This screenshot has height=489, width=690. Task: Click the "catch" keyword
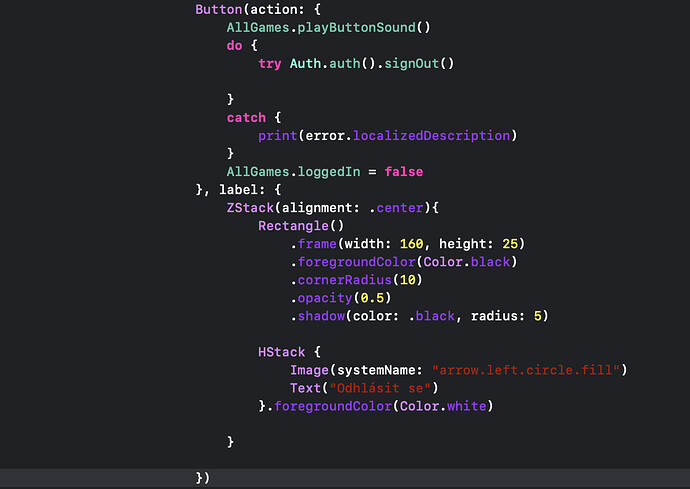pyautogui.click(x=246, y=118)
